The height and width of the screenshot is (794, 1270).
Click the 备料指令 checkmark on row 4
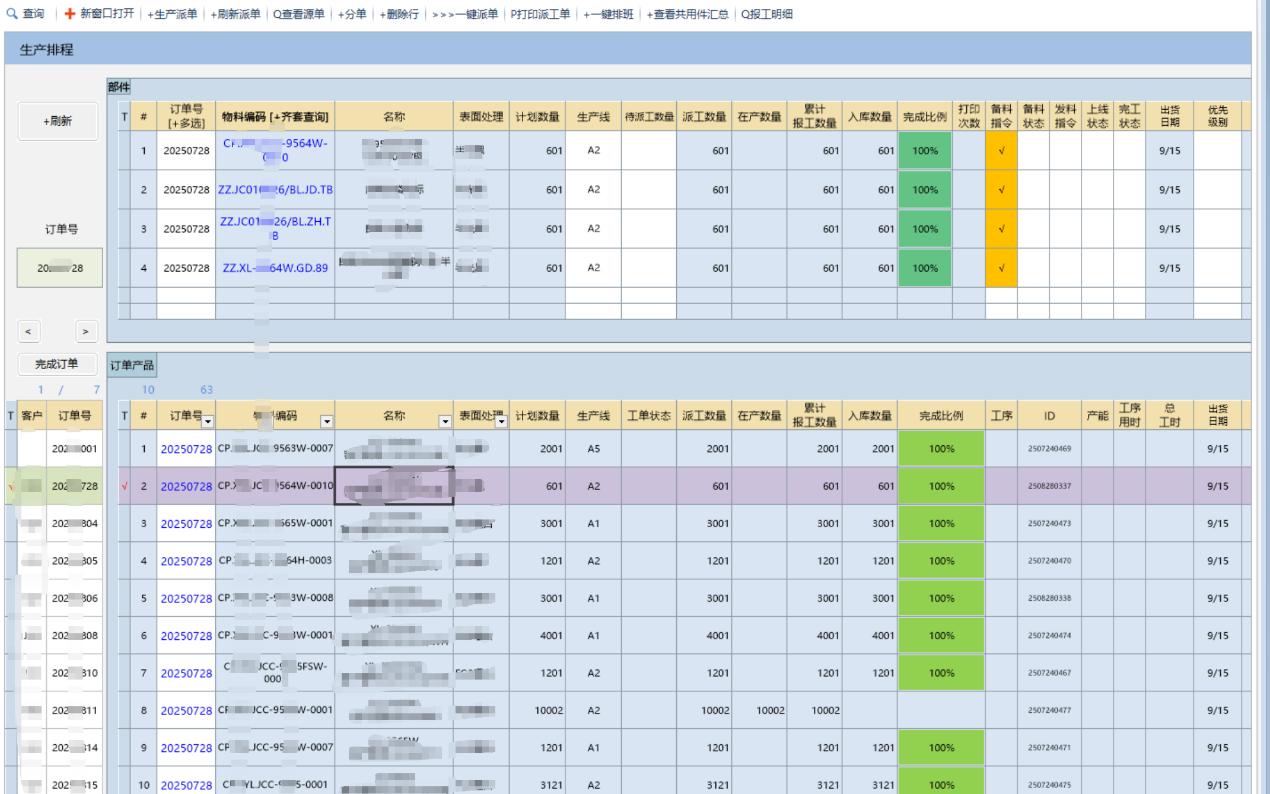(x=1001, y=267)
